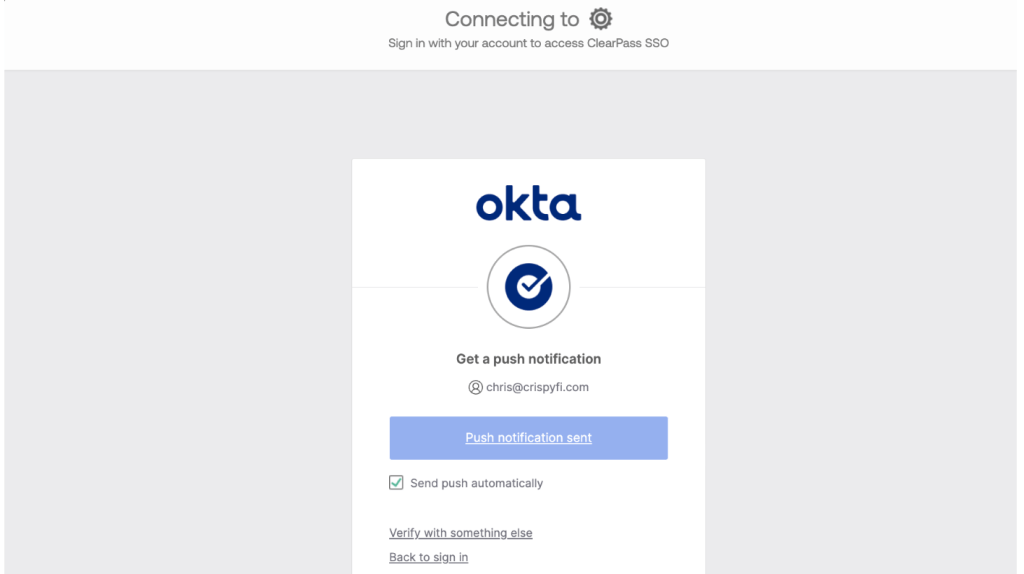Uncheck the Send push automatically checkbox
Screen dimensions: 1024x574
click(x=396, y=483)
